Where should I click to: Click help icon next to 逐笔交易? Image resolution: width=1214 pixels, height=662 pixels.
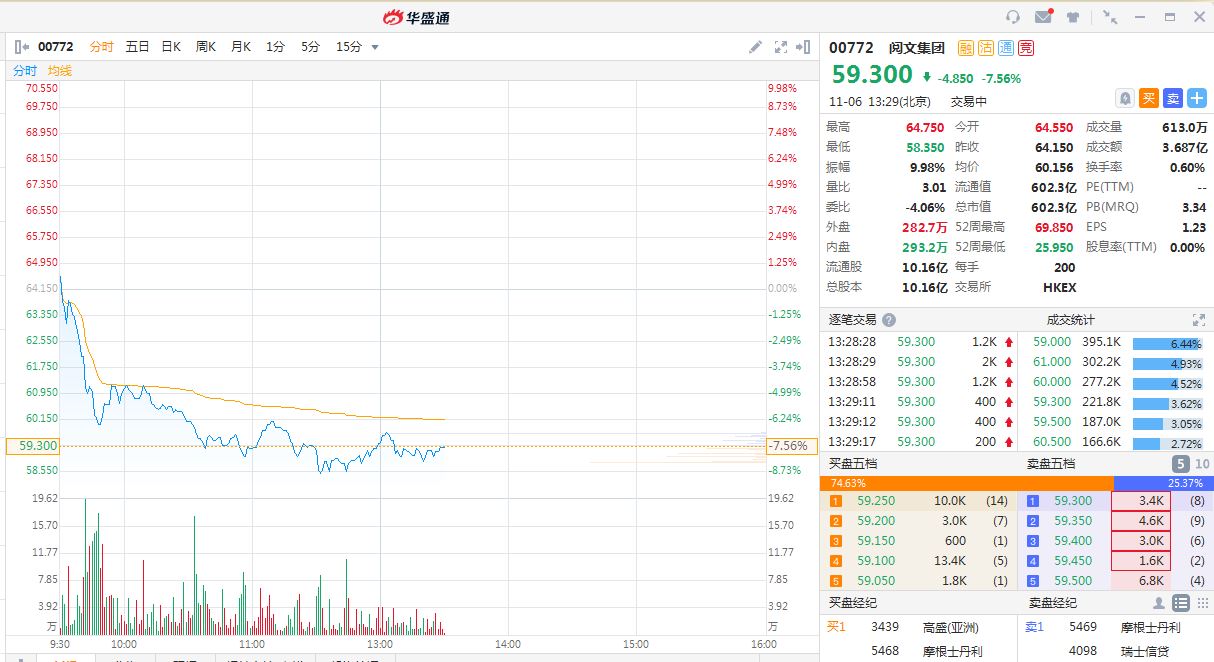889,320
